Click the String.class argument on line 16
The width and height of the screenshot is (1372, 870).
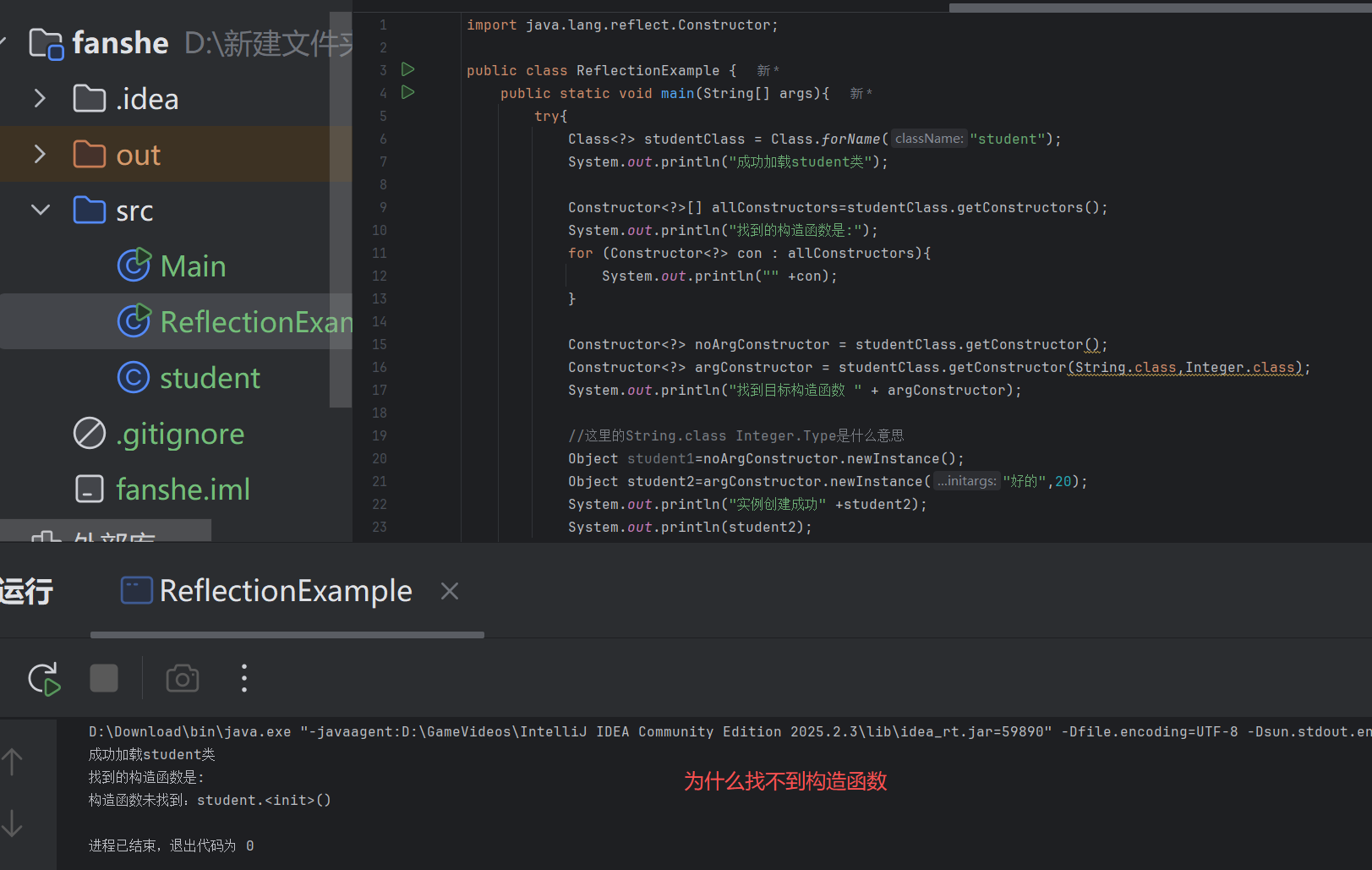tap(1126, 368)
